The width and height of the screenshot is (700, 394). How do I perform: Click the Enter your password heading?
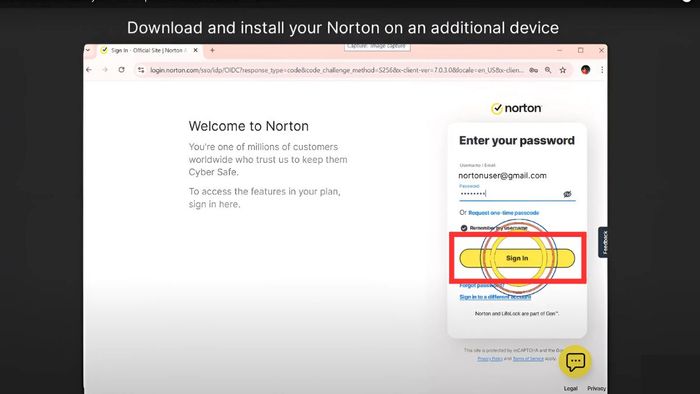pos(517,141)
